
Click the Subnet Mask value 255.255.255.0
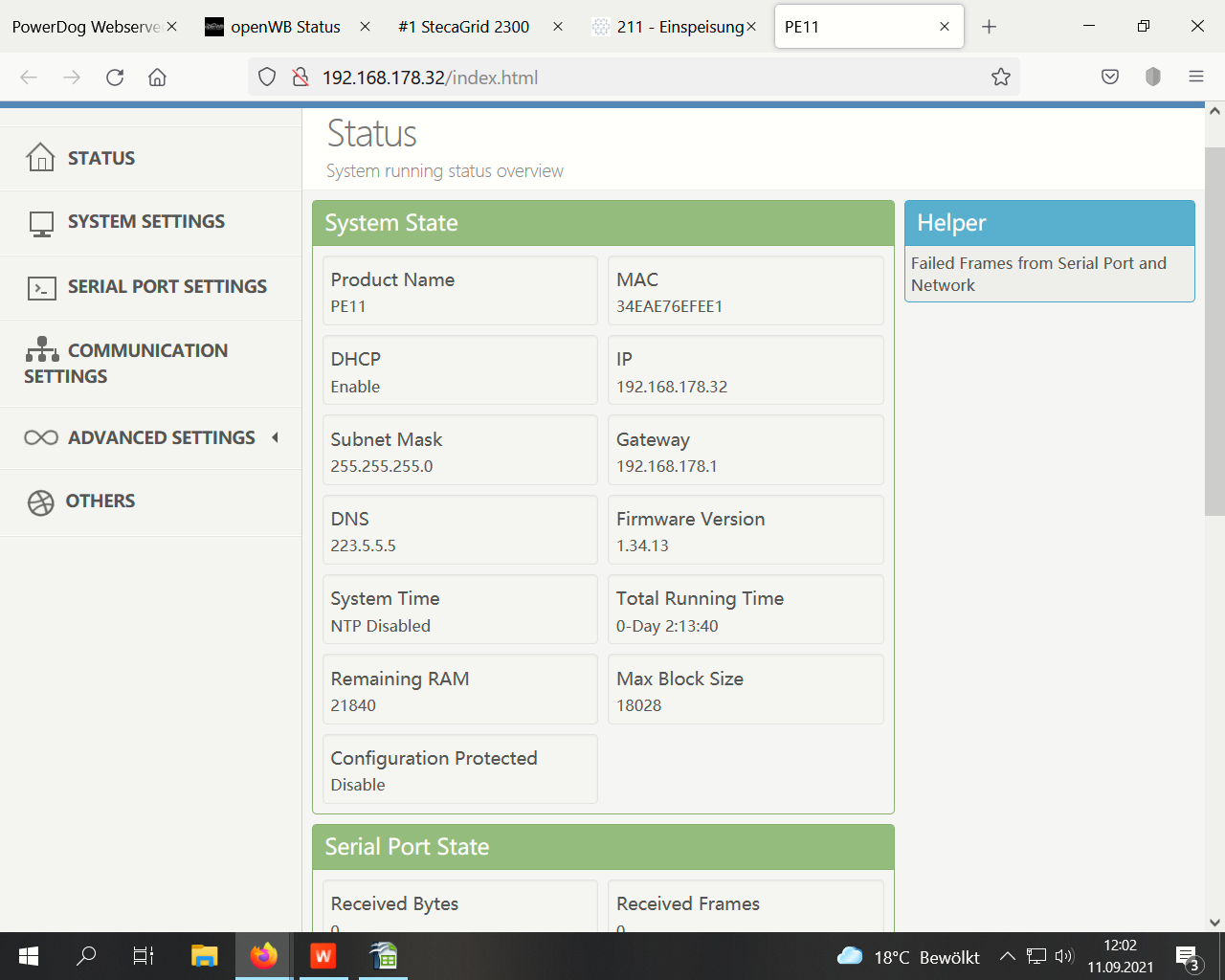pos(382,466)
